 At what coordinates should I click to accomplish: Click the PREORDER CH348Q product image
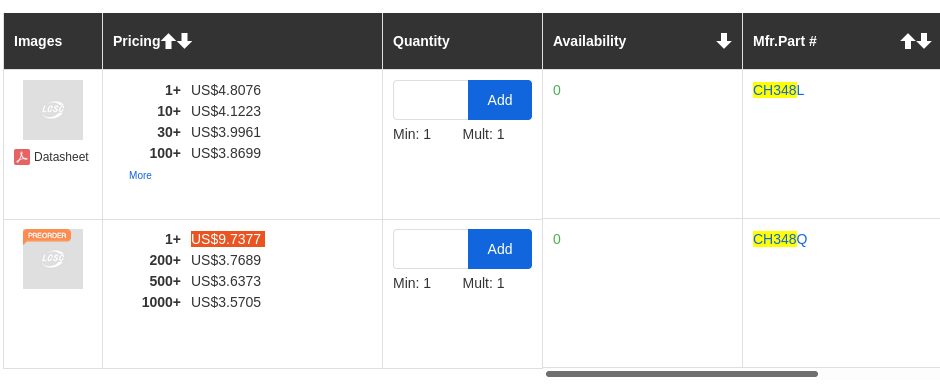click(x=53, y=259)
